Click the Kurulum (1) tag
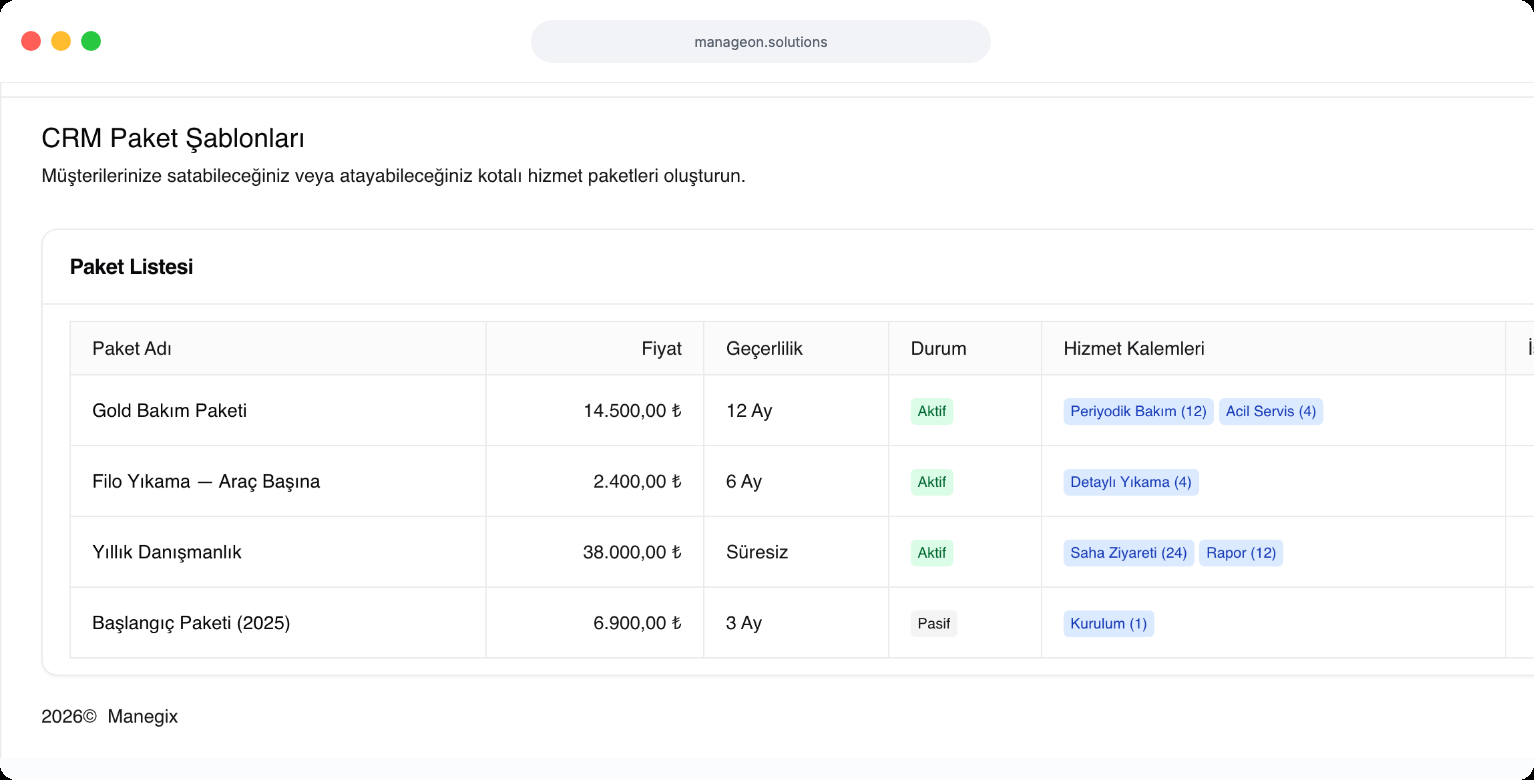This screenshot has width=1534, height=780. tap(1109, 624)
